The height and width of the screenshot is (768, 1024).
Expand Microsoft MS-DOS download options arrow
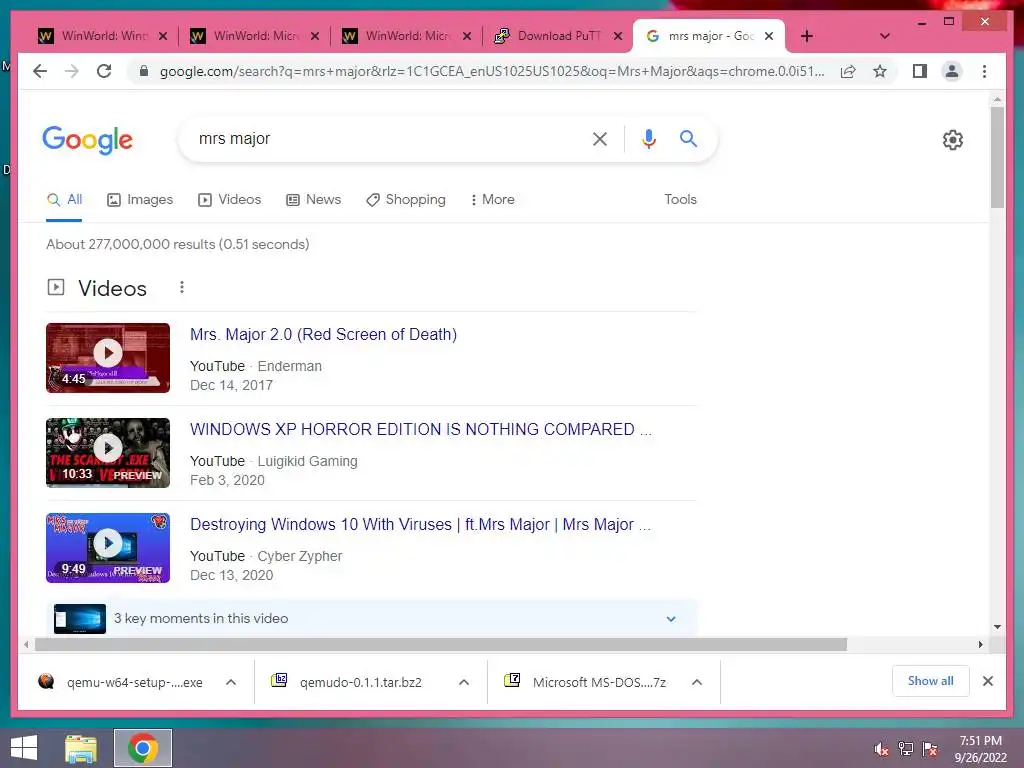[697, 682]
